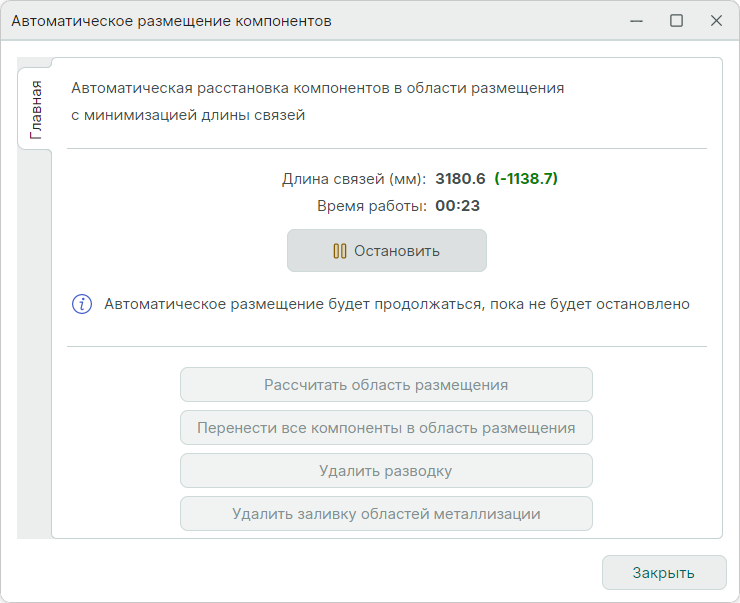Click Перенести все компоненты в область размещения
This screenshot has height=603, width=740.
(386, 428)
